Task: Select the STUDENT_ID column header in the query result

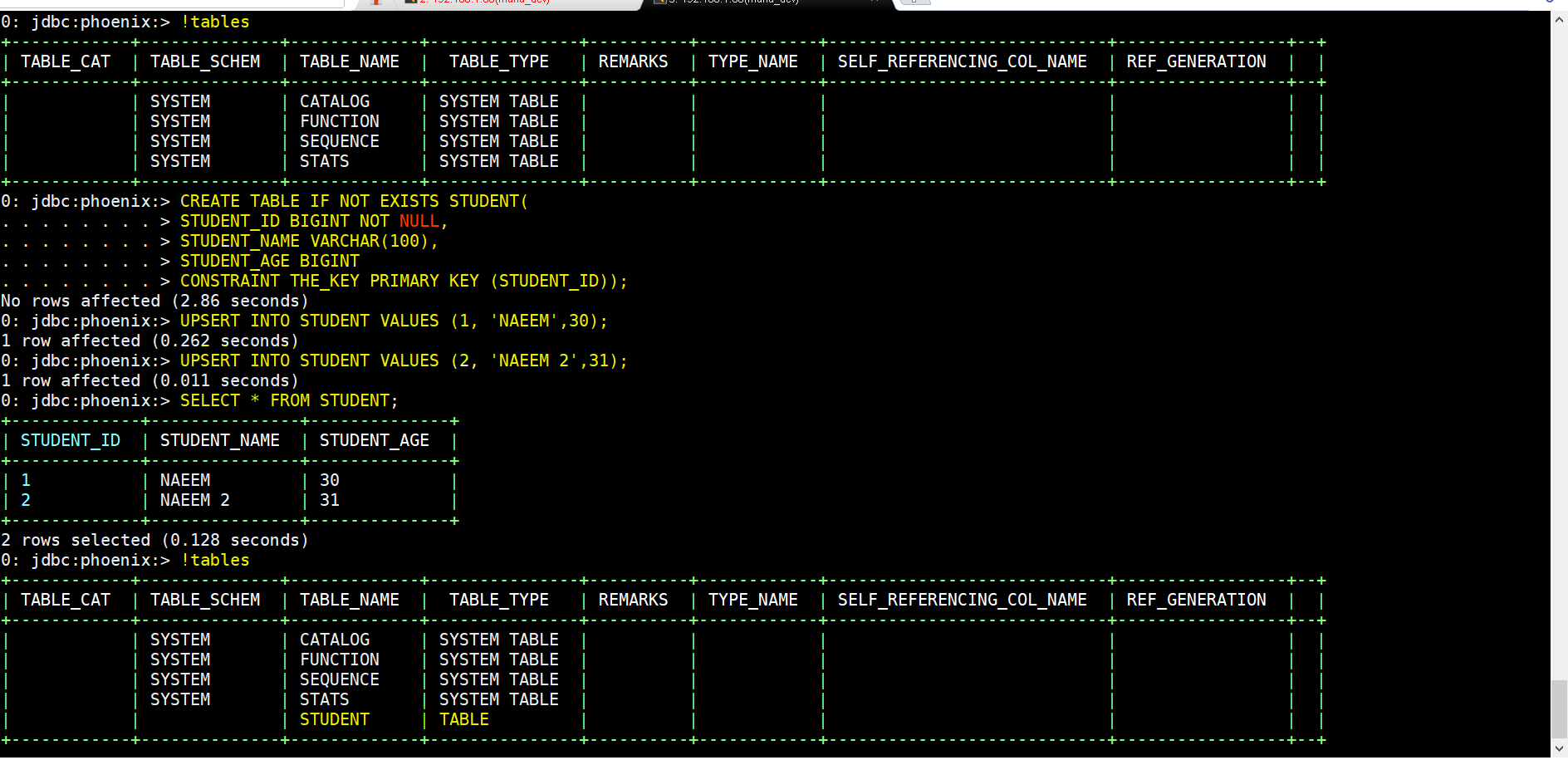Action: (71, 440)
